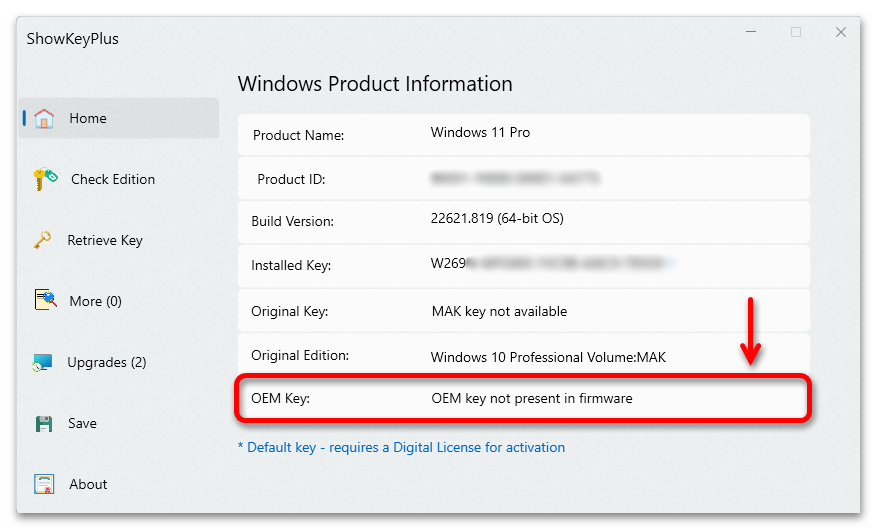Click the Check Edition keys icon
Viewport: 876px width, 529px height.
tap(44, 179)
